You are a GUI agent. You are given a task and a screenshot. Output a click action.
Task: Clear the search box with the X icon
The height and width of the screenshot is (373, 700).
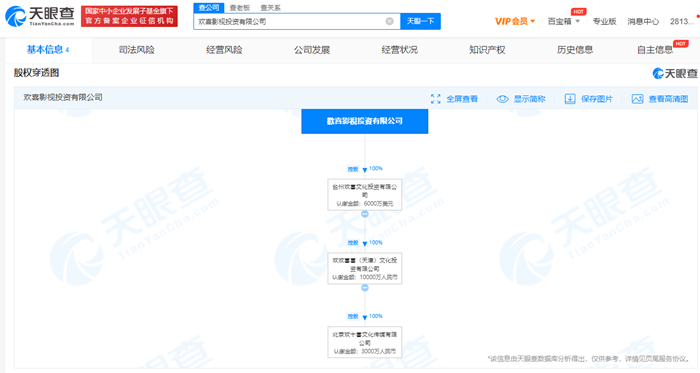[390, 21]
